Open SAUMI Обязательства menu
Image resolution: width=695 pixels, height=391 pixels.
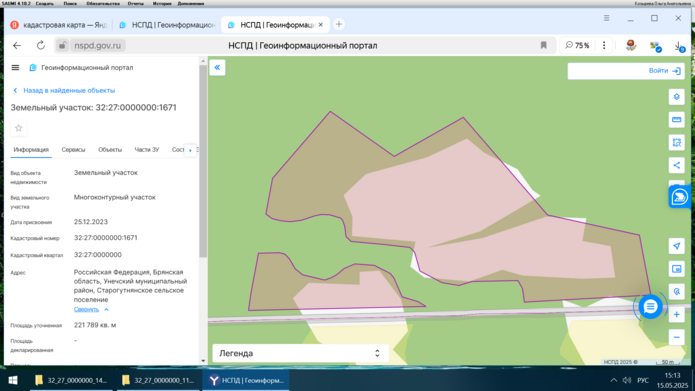pyautogui.click(x=103, y=4)
